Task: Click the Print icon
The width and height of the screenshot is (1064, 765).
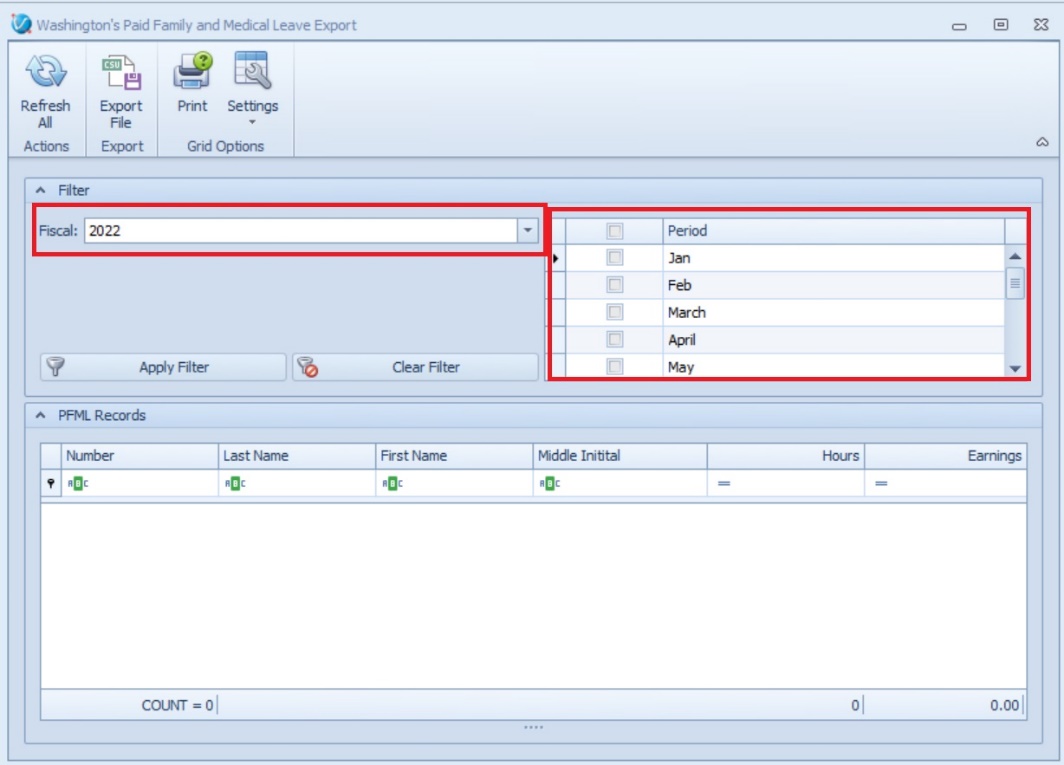Action: pyautogui.click(x=191, y=72)
